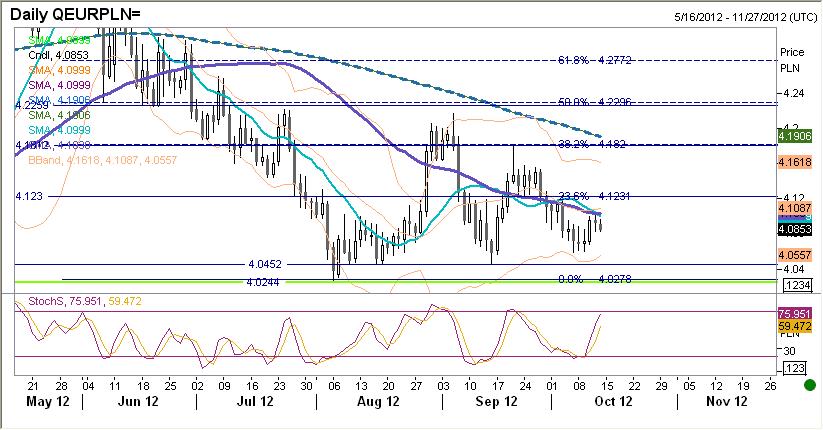This screenshot has width=823, height=430.
Task: Click the '.123' precision box on stochastic axis
Action: [x=794, y=368]
